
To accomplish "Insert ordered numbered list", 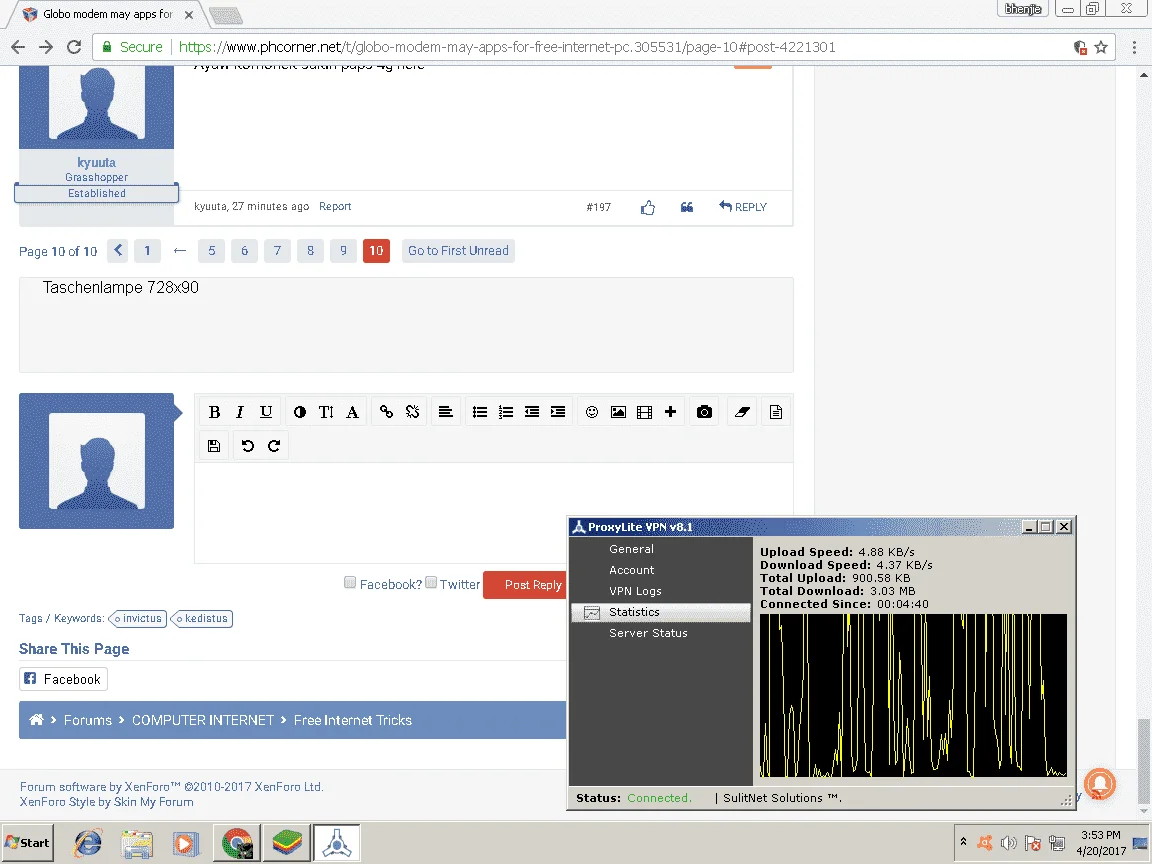I will [505, 412].
